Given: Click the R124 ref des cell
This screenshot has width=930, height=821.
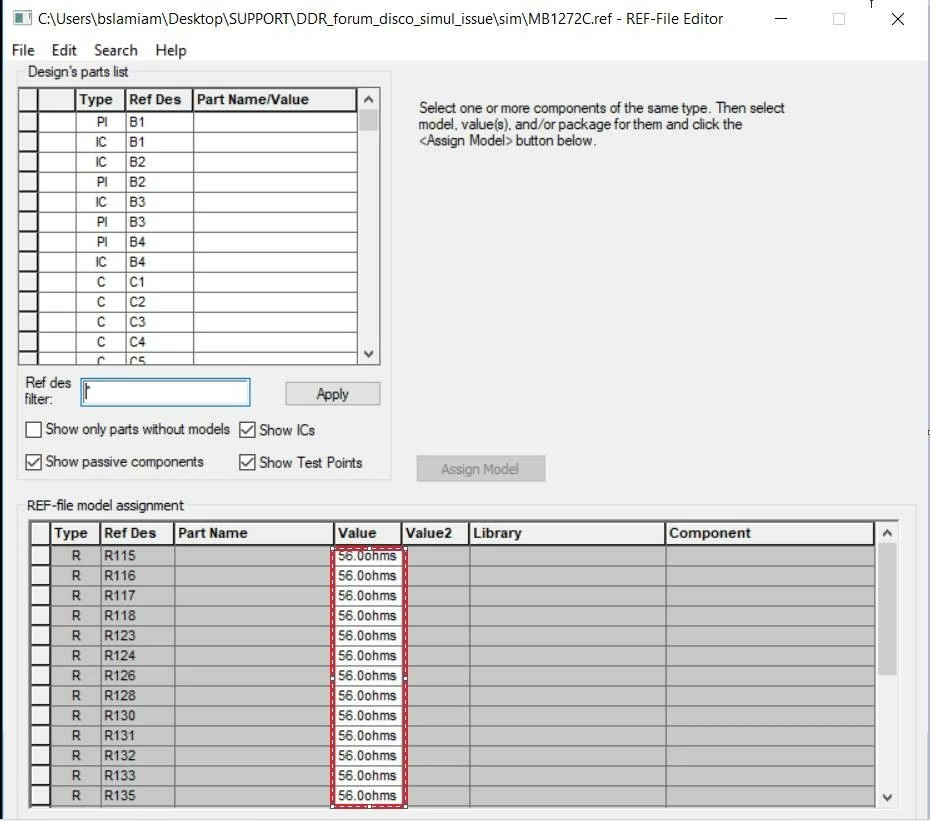Looking at the screenshot, I should (x=137, y=655).
